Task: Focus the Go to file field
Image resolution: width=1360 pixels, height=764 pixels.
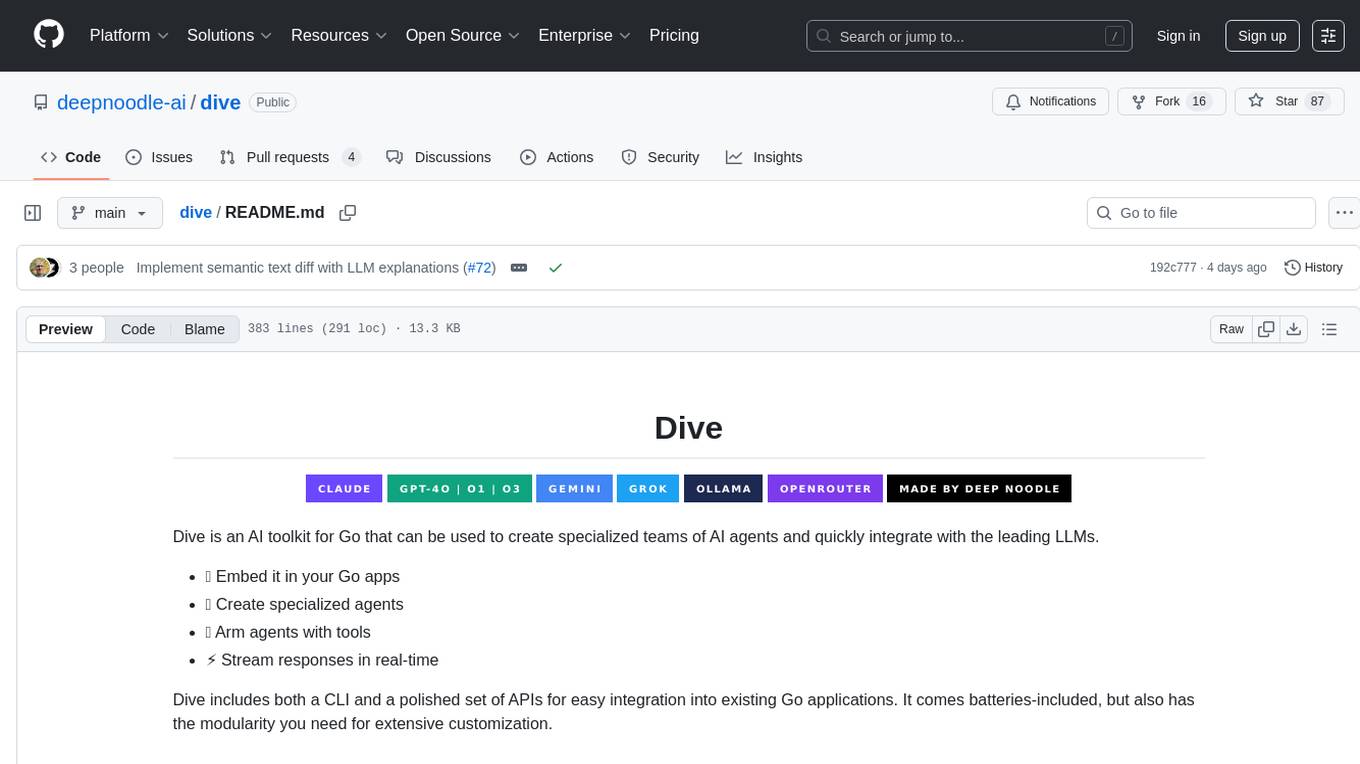Action: [1201, 213]
